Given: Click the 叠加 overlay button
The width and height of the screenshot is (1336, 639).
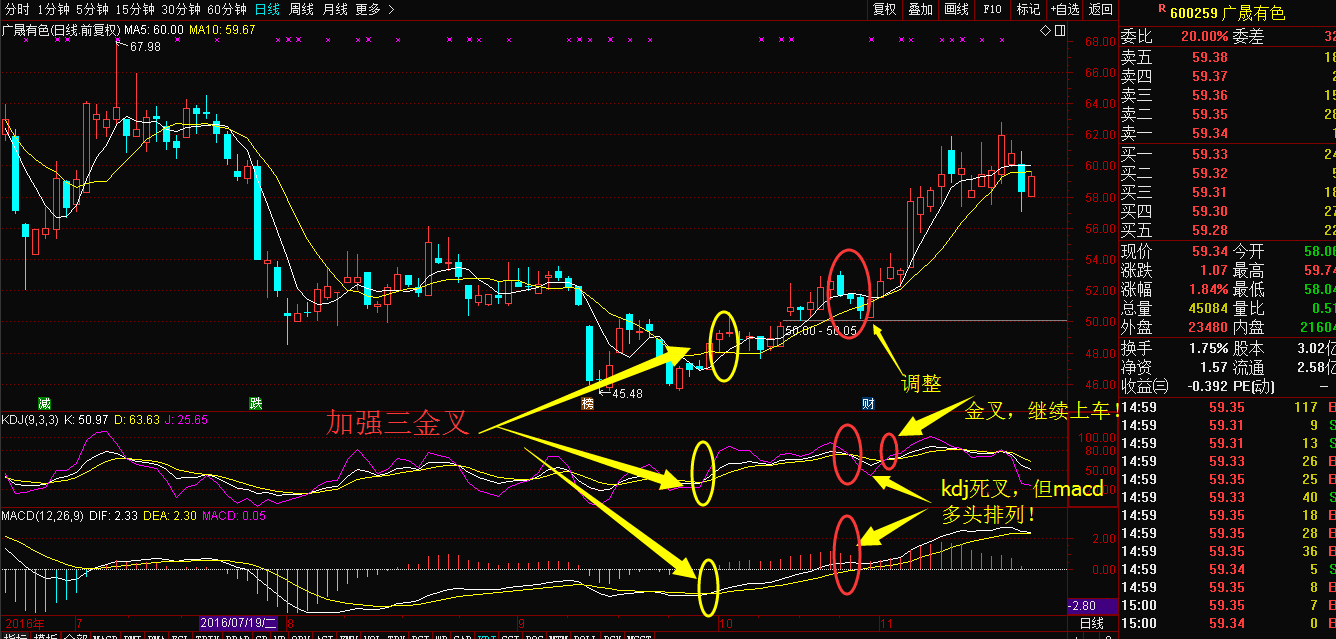Looking at the screenshot, I should coord(920,9).
